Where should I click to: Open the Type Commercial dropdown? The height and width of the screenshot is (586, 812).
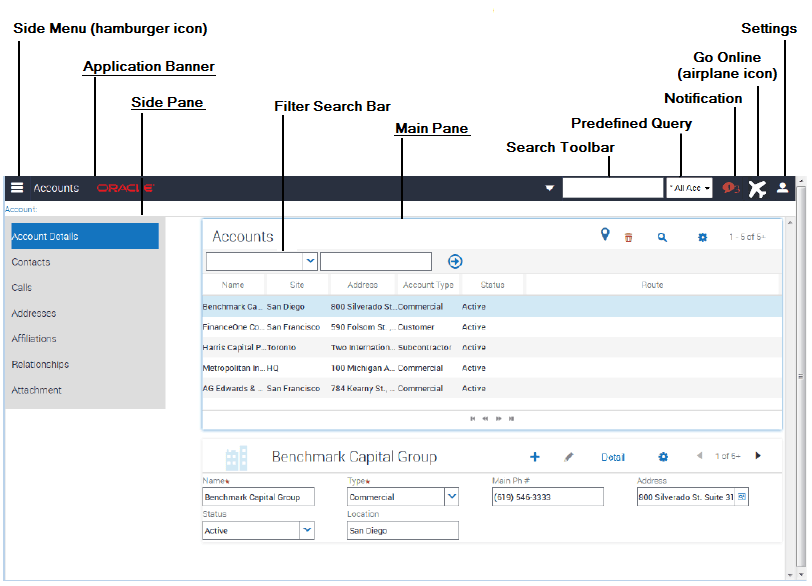(452, 496)
